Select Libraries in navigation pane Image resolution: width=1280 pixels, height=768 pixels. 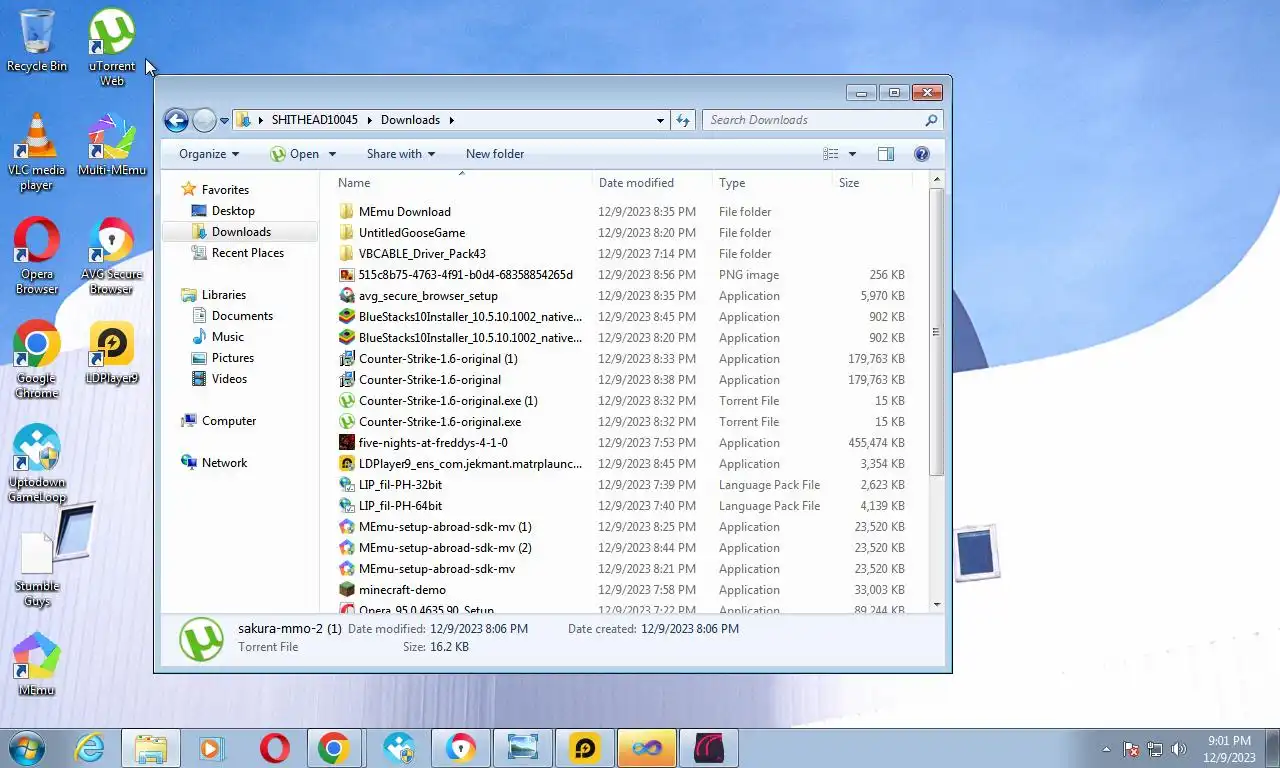click(x=223, y=295)
